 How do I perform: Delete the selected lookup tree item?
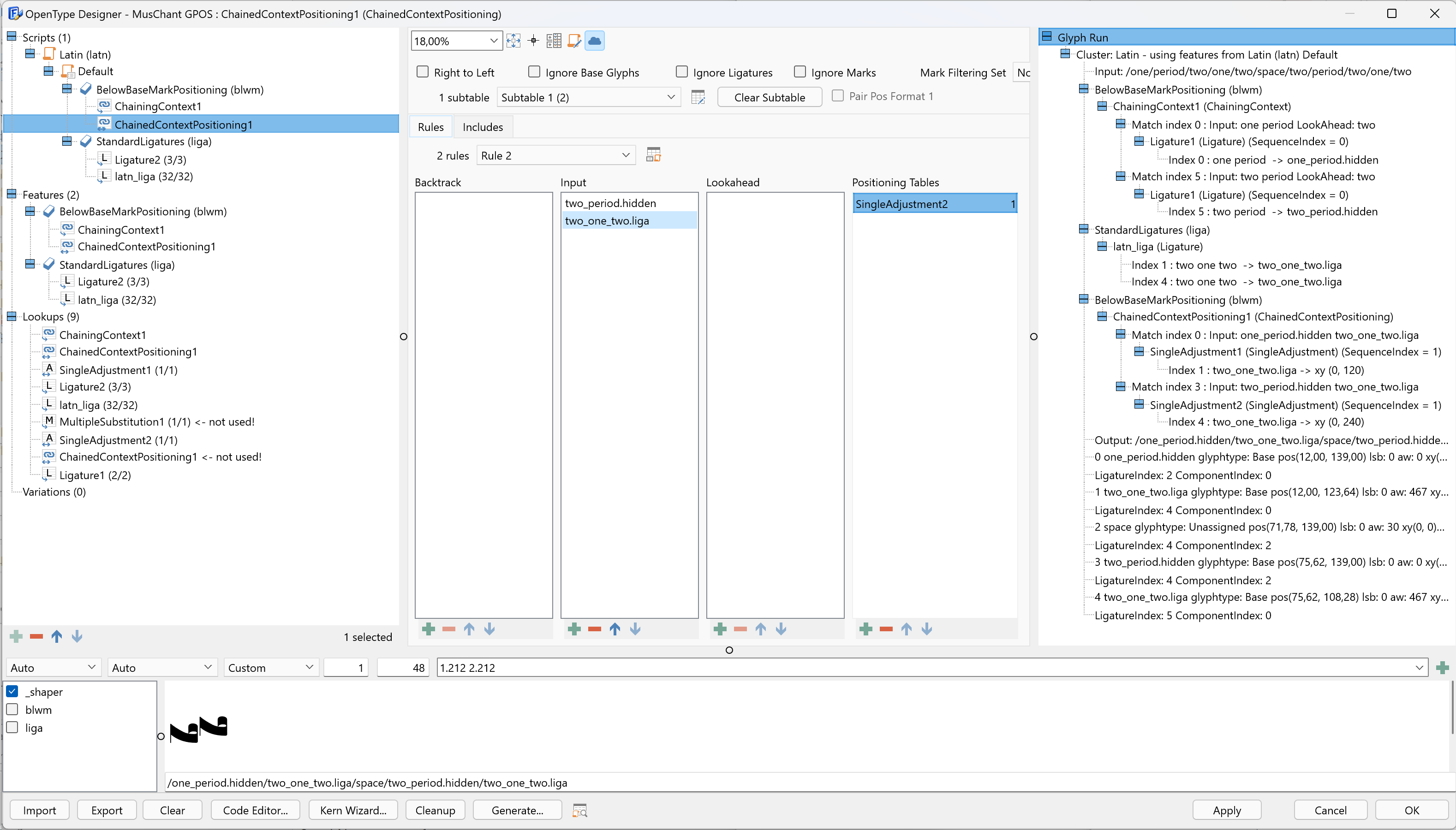click(x=36, y=636)
